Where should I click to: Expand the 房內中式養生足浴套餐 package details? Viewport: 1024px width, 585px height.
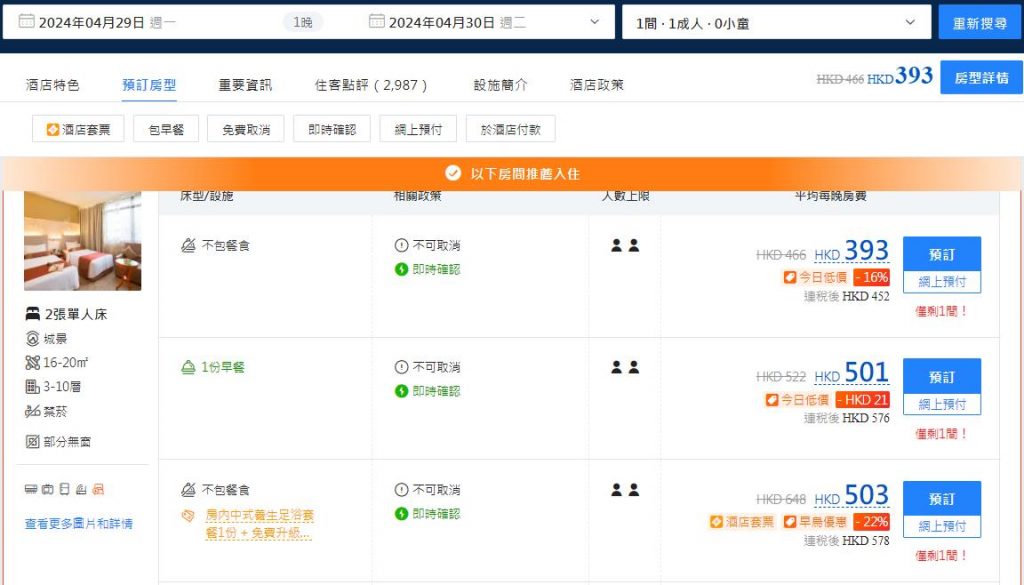point(258,525)
